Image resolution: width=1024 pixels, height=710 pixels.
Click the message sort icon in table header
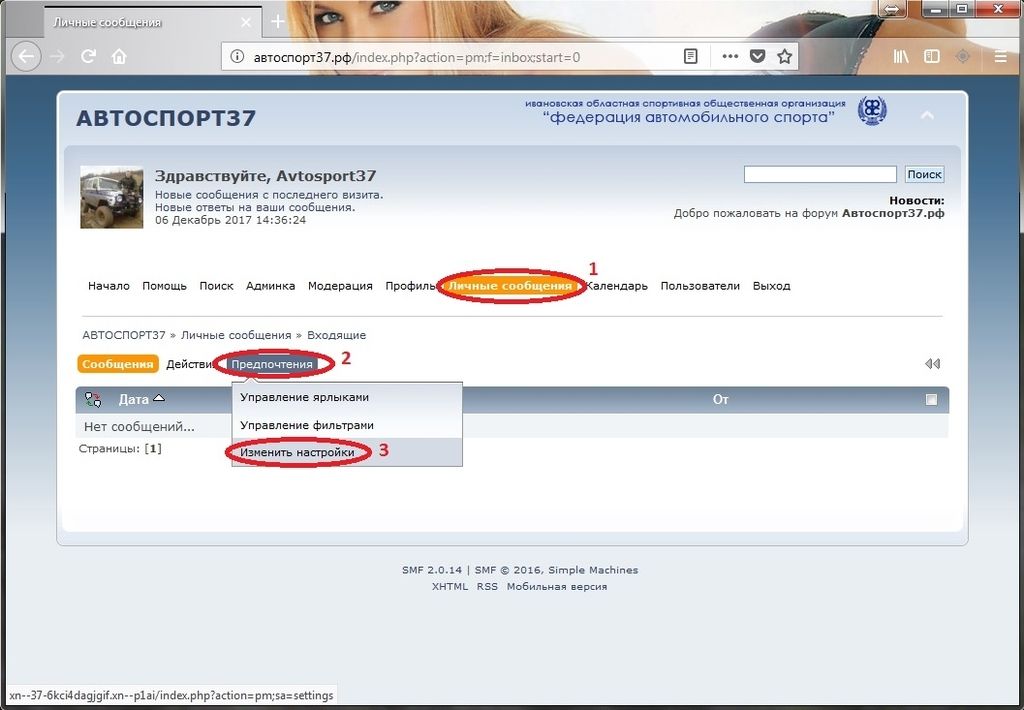pyautogui.click(x=93, y=400)
